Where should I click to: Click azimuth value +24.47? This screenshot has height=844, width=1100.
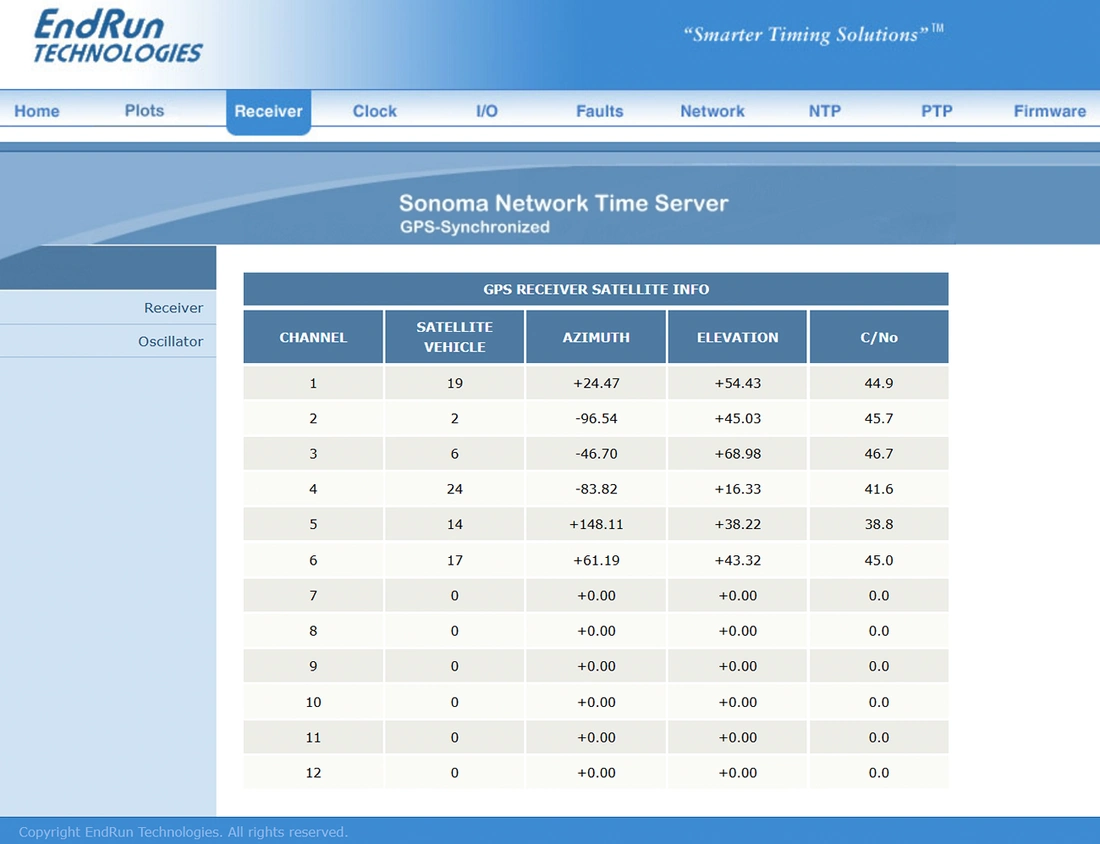coord(596,383)
